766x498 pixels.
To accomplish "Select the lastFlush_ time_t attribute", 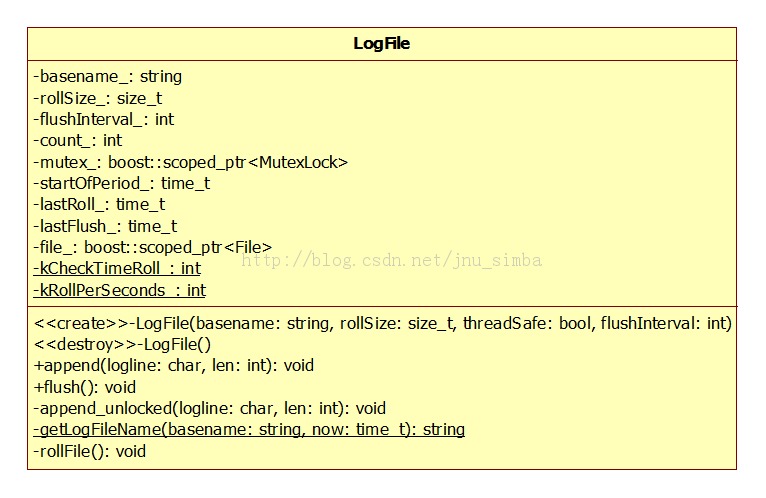I will click(x=104, y=227).
